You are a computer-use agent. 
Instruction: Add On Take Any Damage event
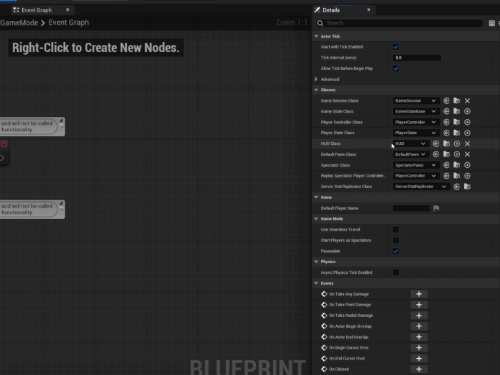[419, 294]
